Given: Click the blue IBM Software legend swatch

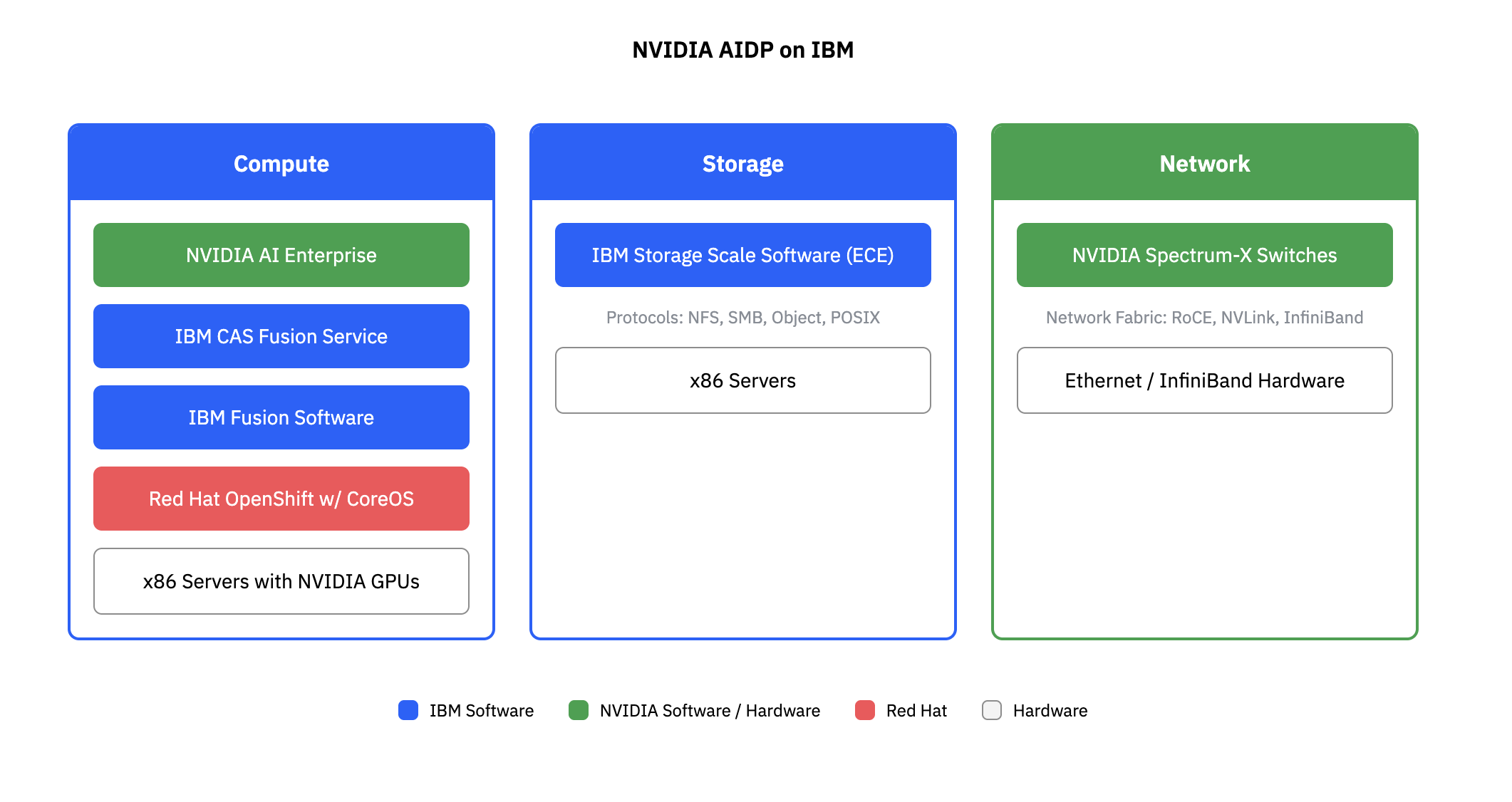Looking at the screenshot, I should (x=408, y=710).
